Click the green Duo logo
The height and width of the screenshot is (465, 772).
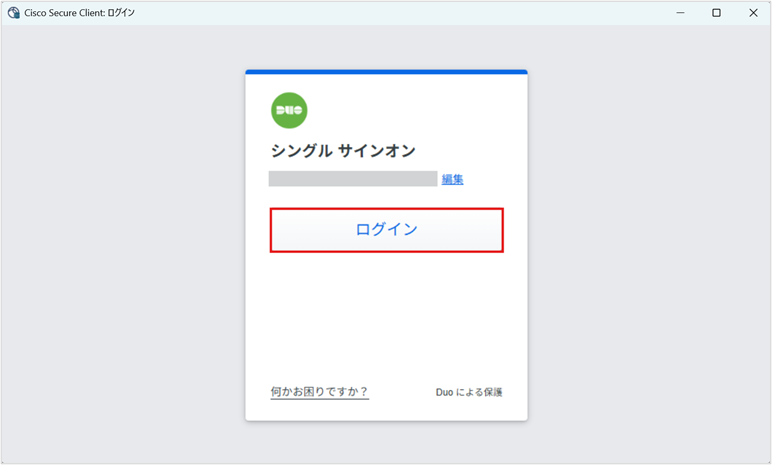pyautogui.click(x=289, y=110)
